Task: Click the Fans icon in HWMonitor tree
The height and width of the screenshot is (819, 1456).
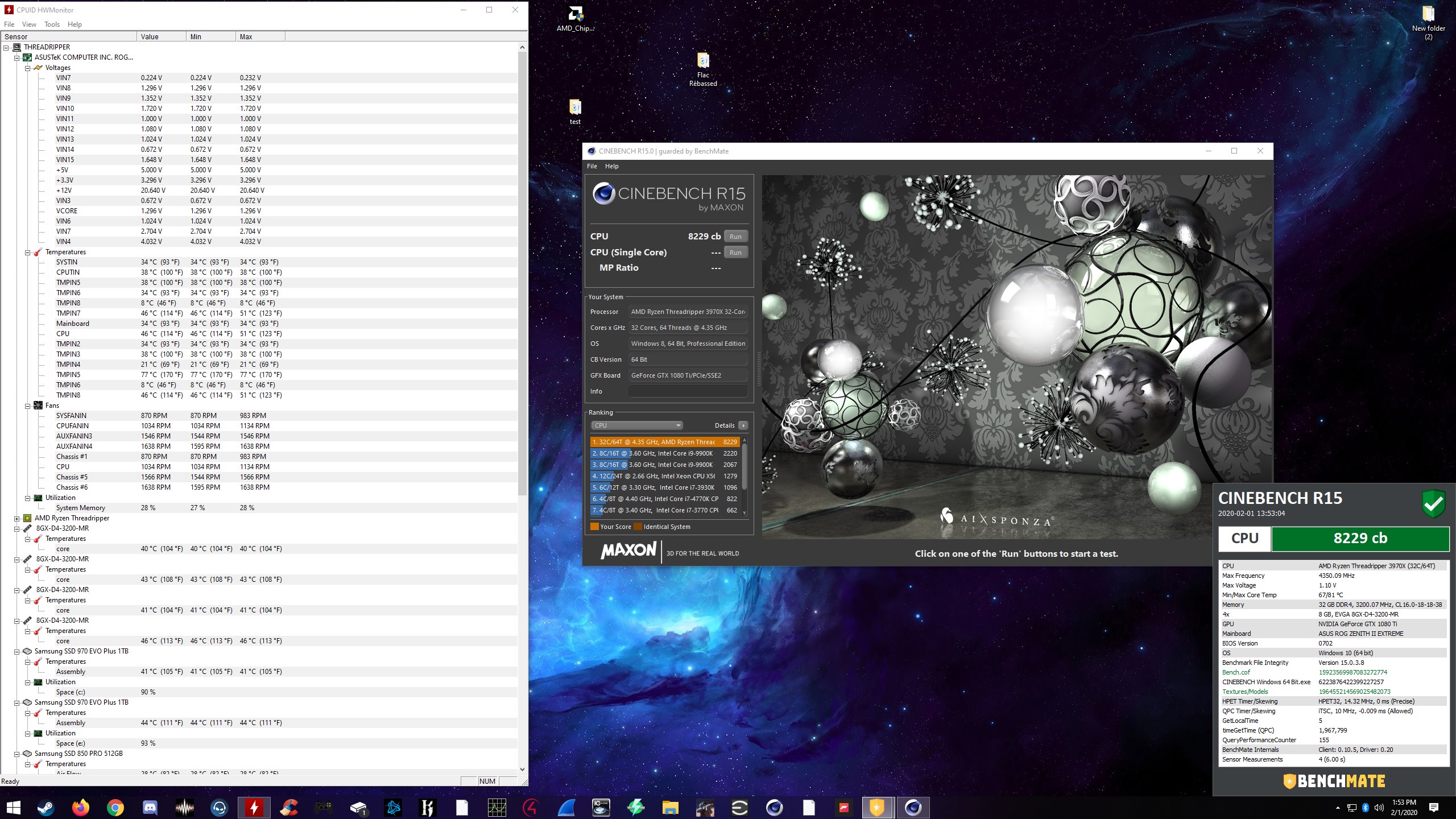Action: click(38, 406)
